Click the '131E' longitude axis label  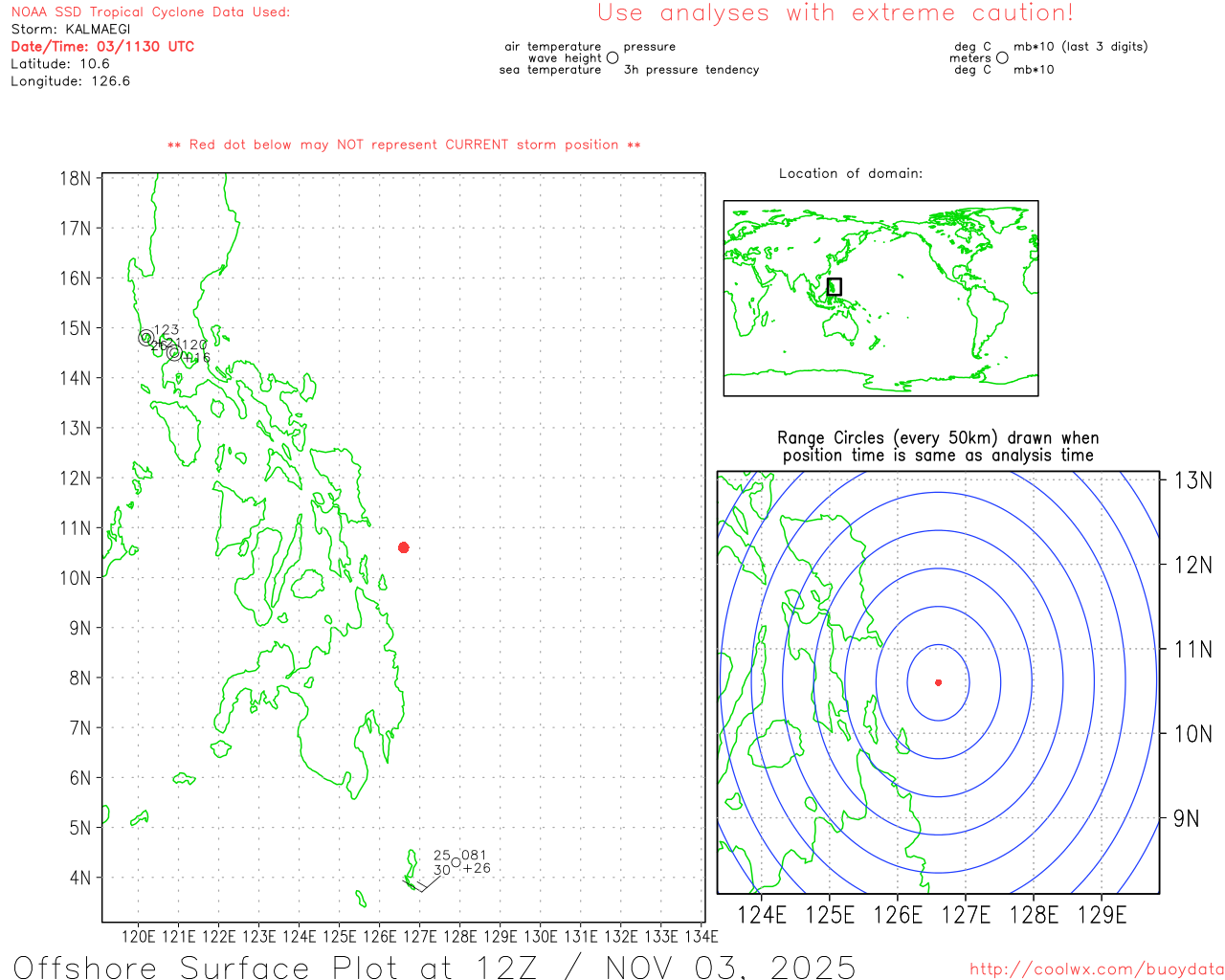pos(580,937)
